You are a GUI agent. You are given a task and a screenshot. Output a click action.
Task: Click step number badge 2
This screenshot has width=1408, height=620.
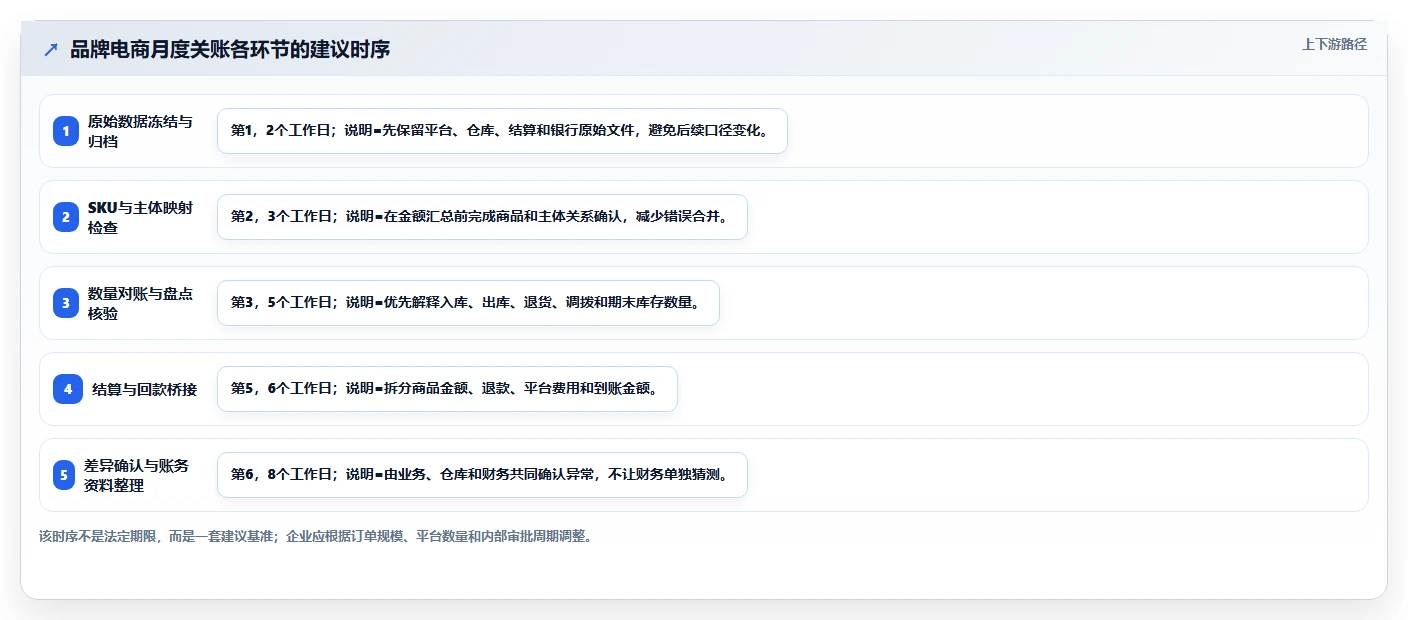[66, 217]
